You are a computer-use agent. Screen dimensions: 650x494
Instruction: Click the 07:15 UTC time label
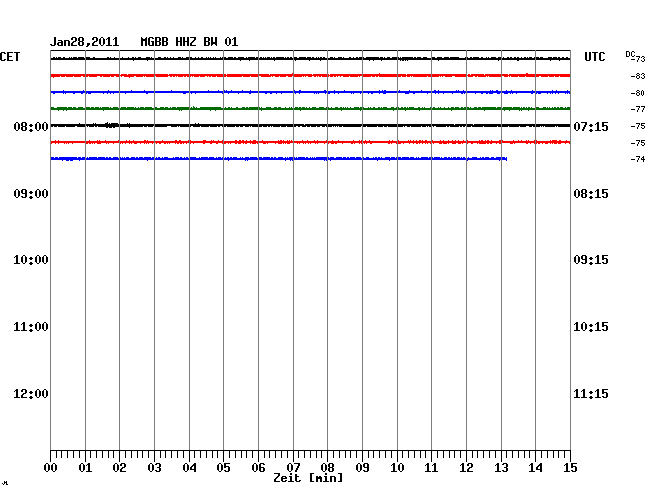[591, 126]
